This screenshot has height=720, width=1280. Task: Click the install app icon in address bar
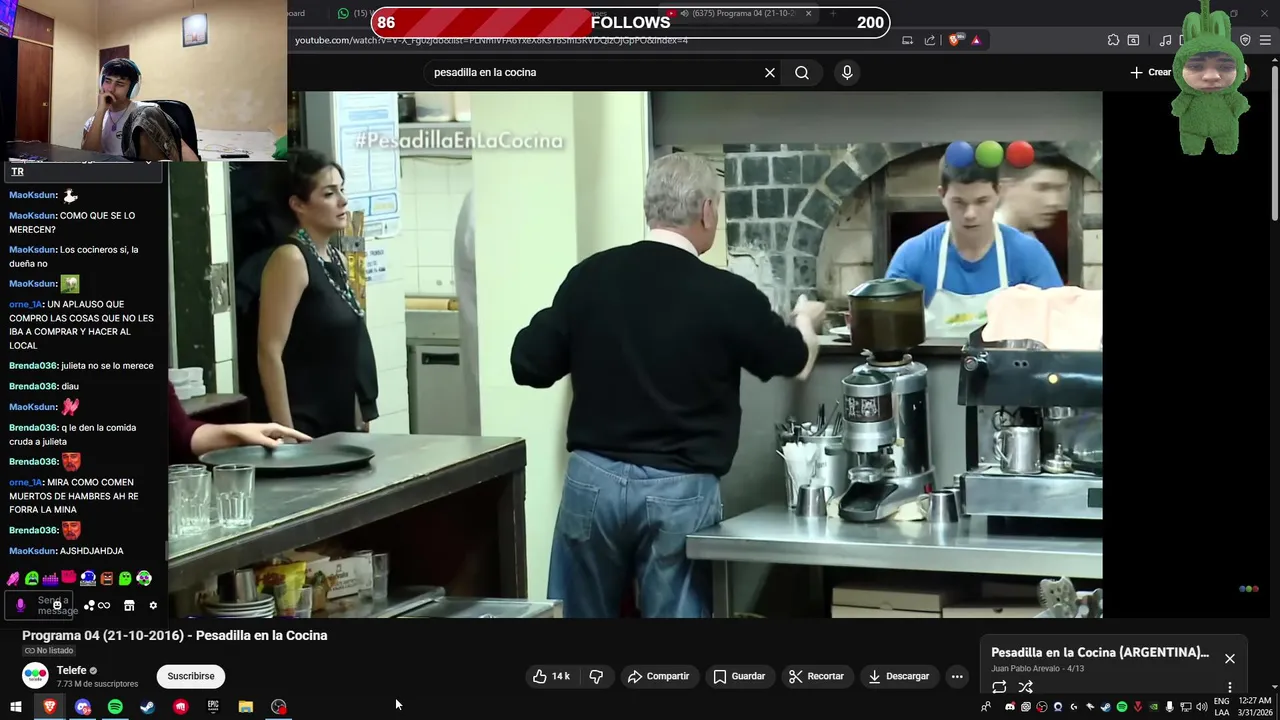tap(907, 40)
